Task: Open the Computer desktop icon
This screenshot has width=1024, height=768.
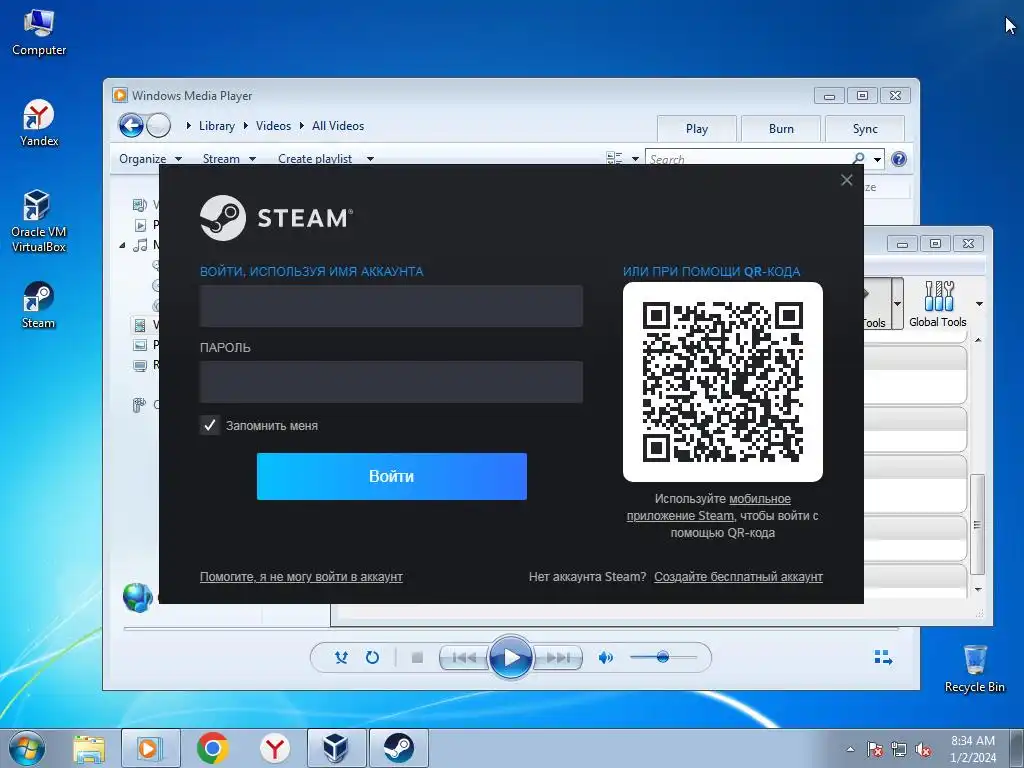Action: [39, 33]
